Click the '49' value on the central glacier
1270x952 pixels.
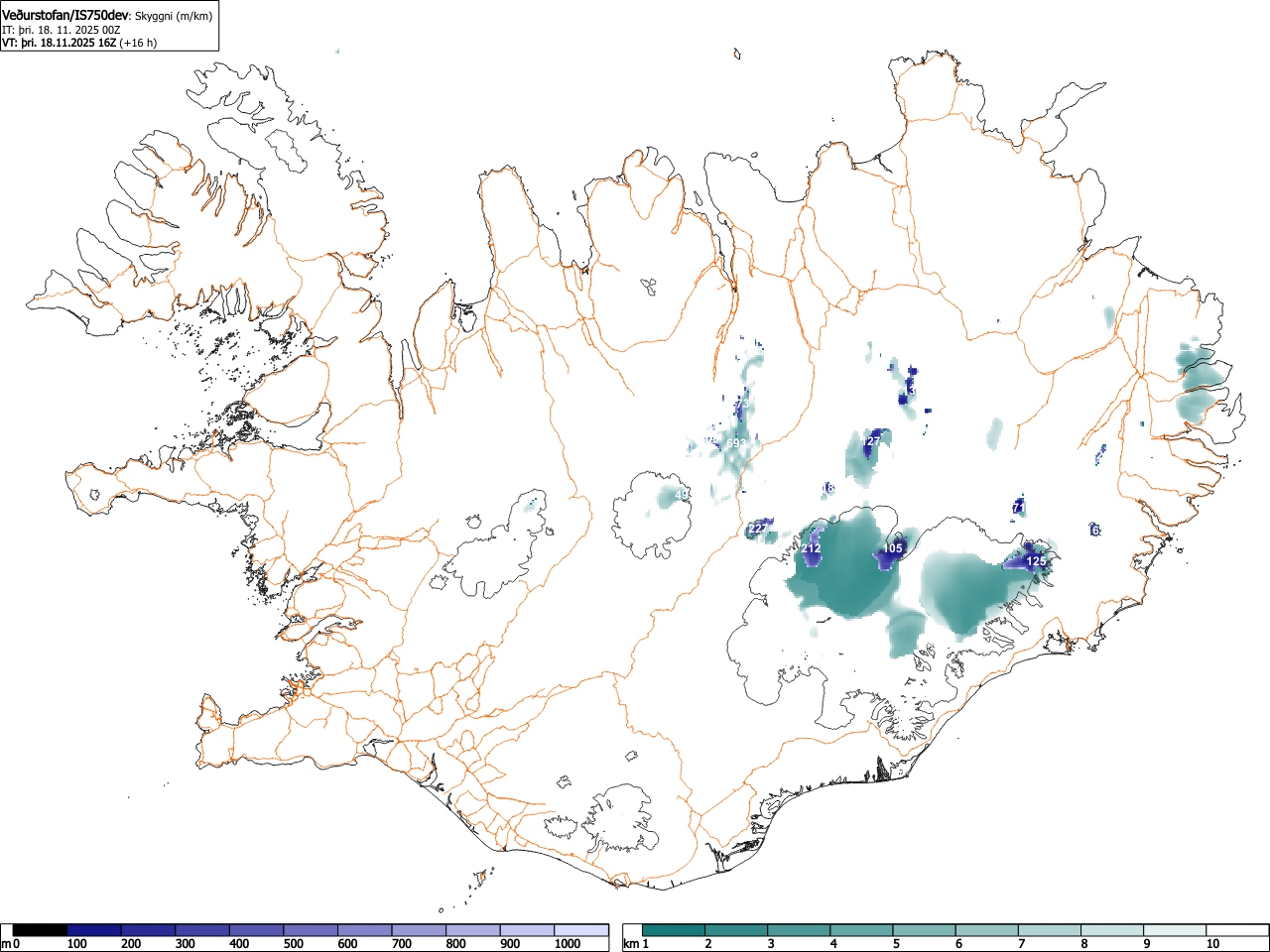(682, 495)
